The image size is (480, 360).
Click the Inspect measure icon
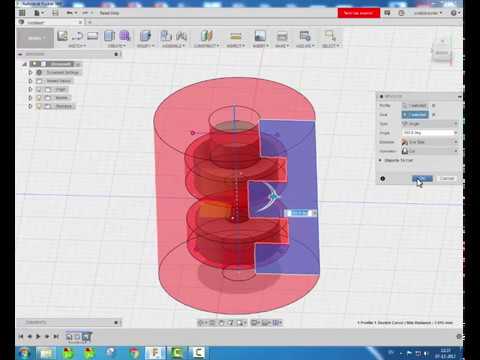pyautogui.click(x=236, y=36)
